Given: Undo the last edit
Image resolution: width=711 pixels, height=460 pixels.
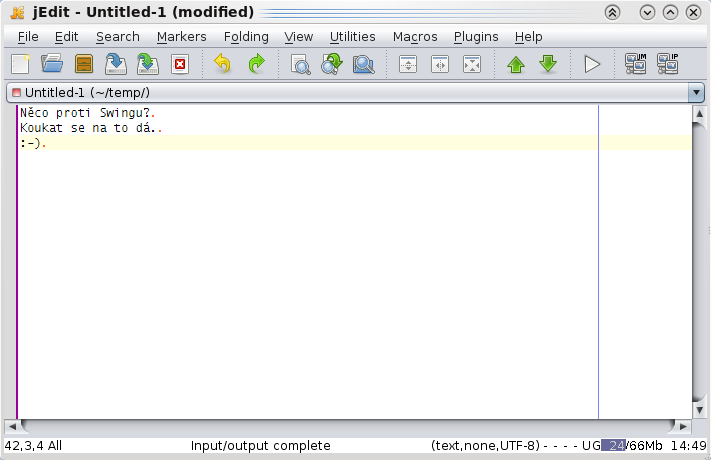Looking at the screenshot, I should point(223,64).
